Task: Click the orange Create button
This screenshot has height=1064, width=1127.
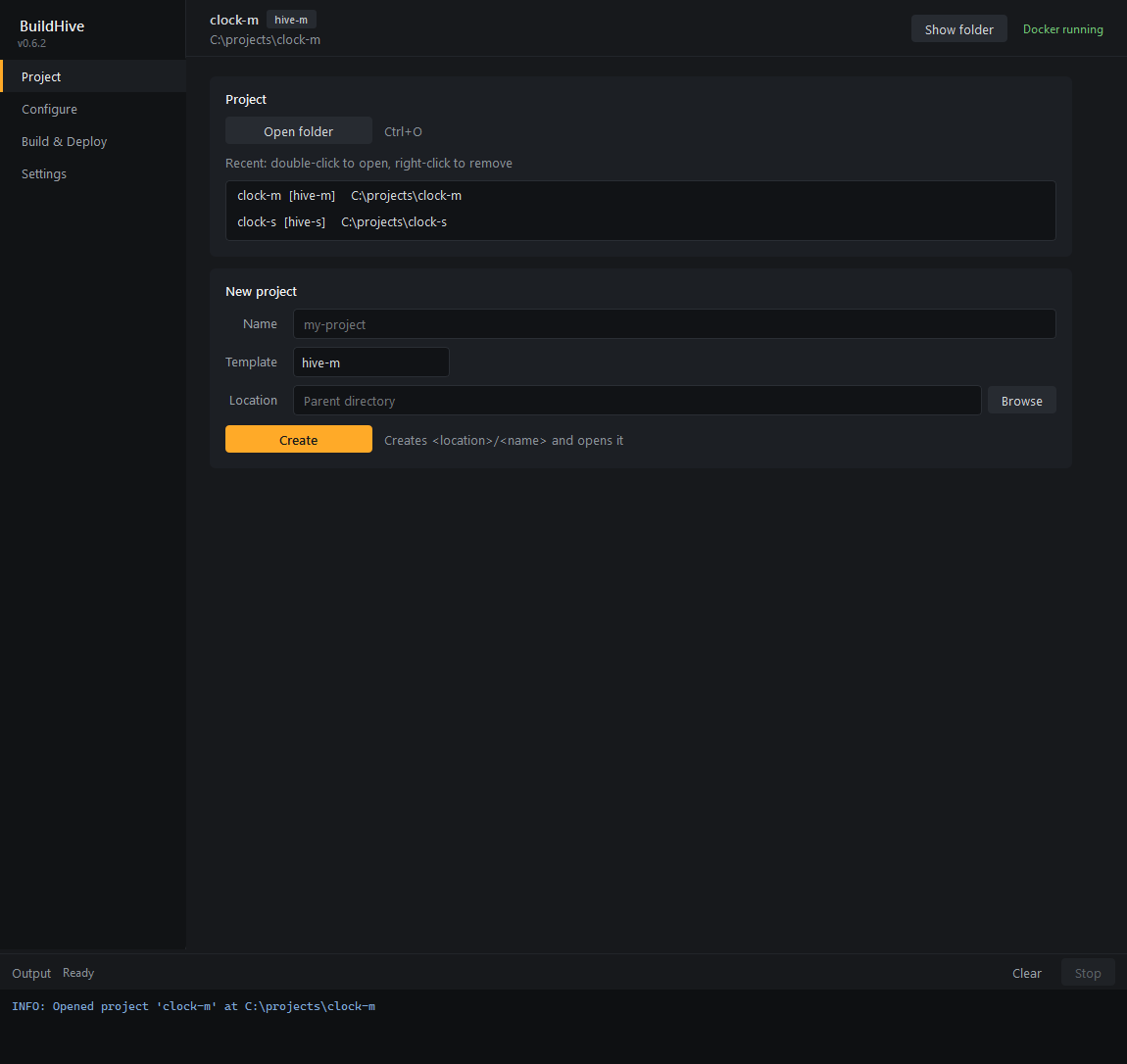Action: (298, 439)
